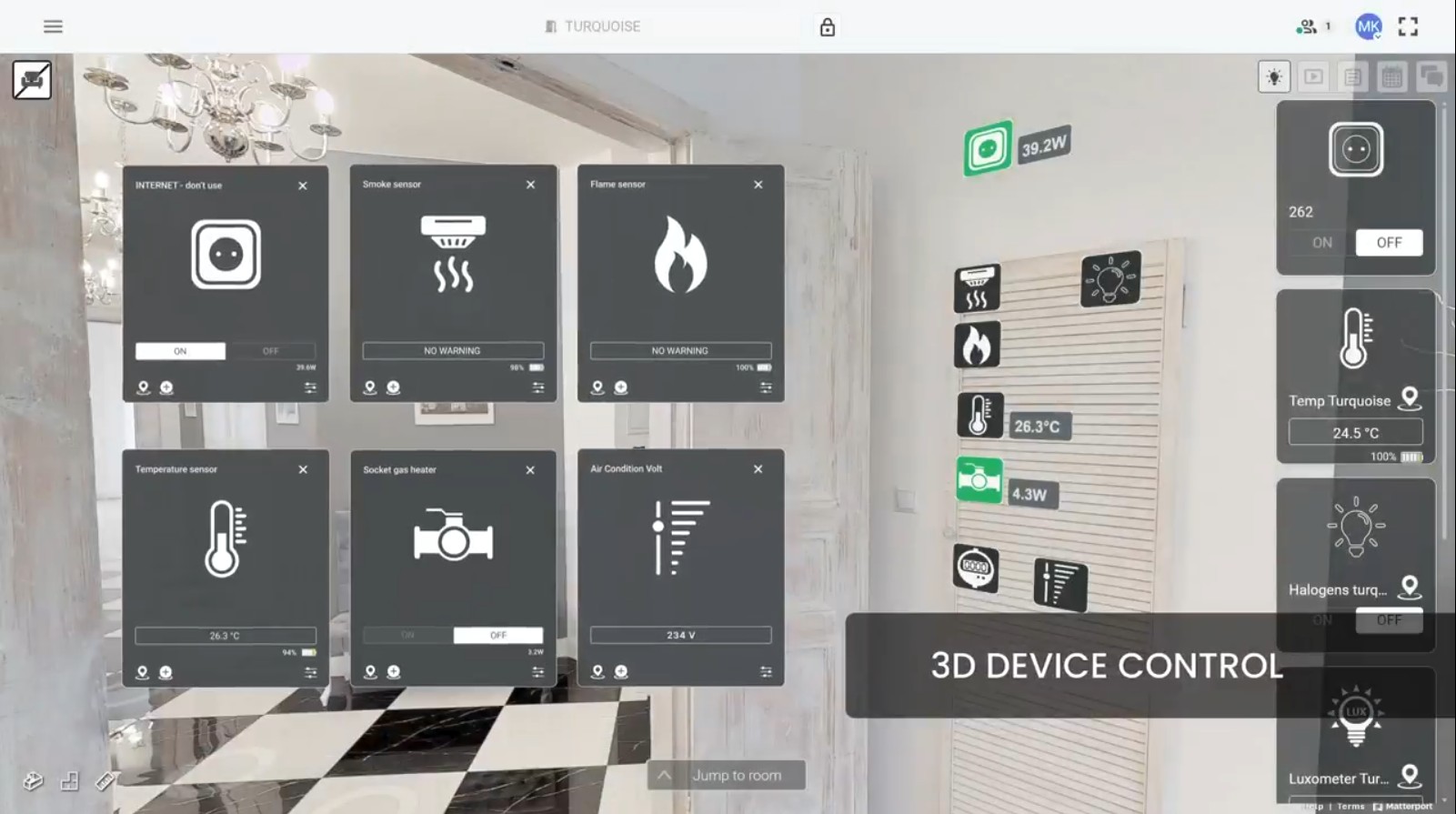
Task: Click the plus icon on Temperature sensor card
Action: pyautogui.click(x=166, y=672)
